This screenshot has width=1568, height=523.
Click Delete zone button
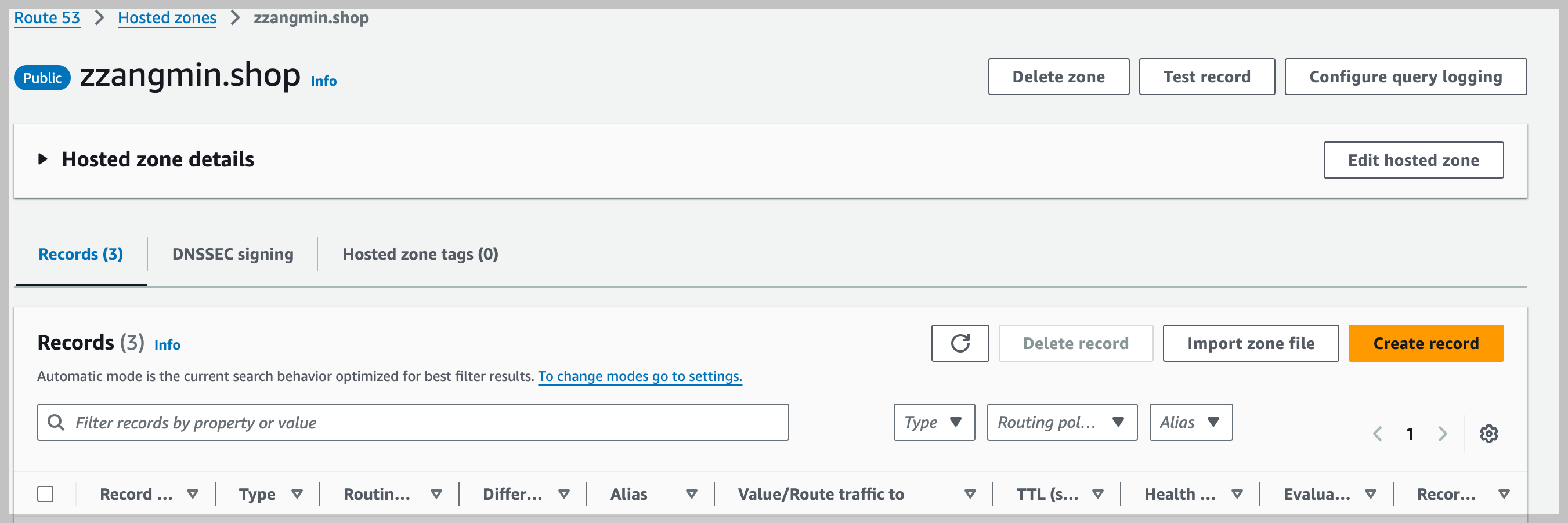tap(1058, 77)
